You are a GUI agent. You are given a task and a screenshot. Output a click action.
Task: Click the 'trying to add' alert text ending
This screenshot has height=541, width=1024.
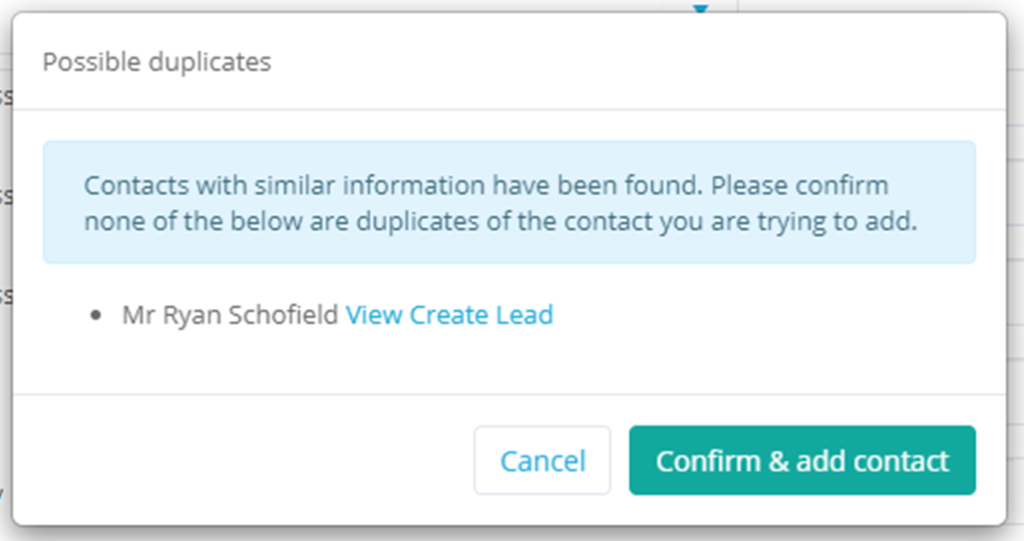click(837, 221)
